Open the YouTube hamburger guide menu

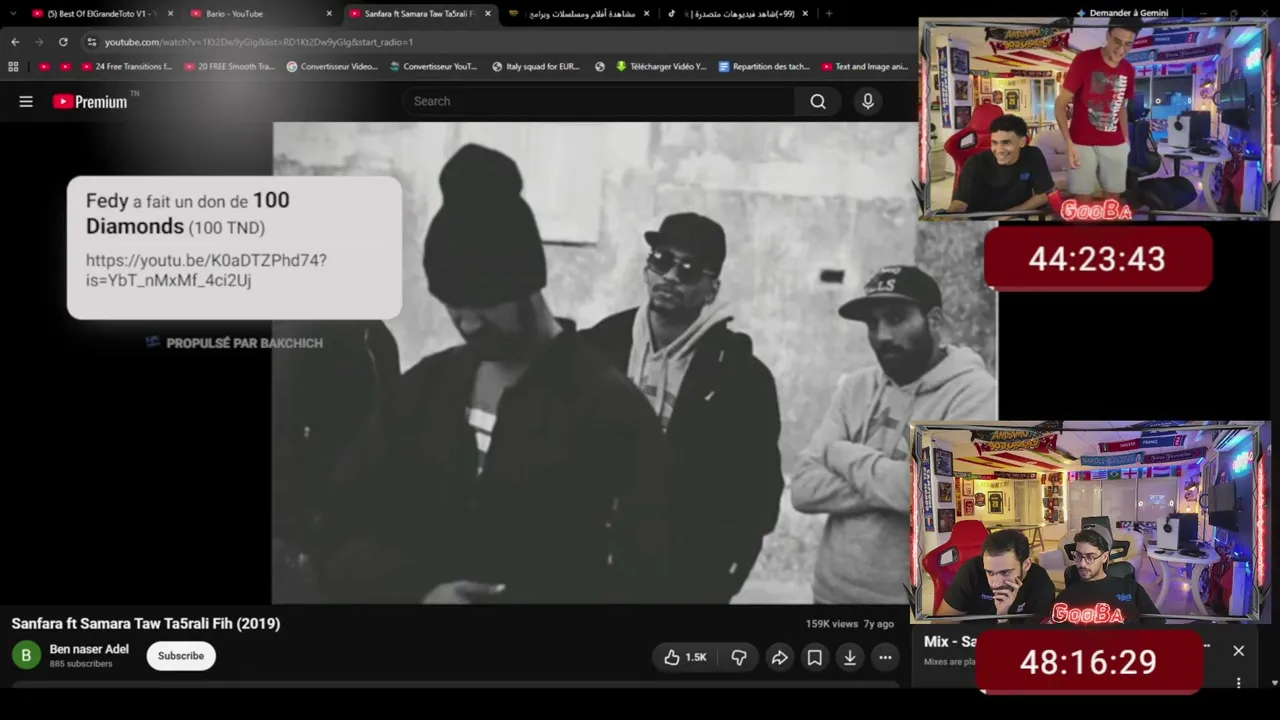point(26,101)
